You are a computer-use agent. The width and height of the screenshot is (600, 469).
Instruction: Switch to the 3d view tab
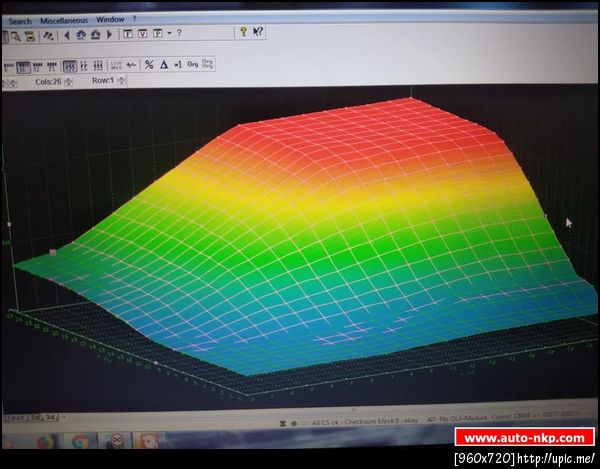[51, 417]
